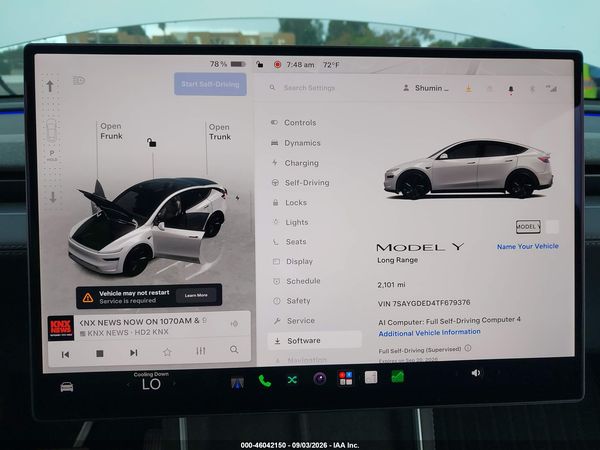Tap the headlights indicator icon

pyautogui.click(x=78, y=80)
